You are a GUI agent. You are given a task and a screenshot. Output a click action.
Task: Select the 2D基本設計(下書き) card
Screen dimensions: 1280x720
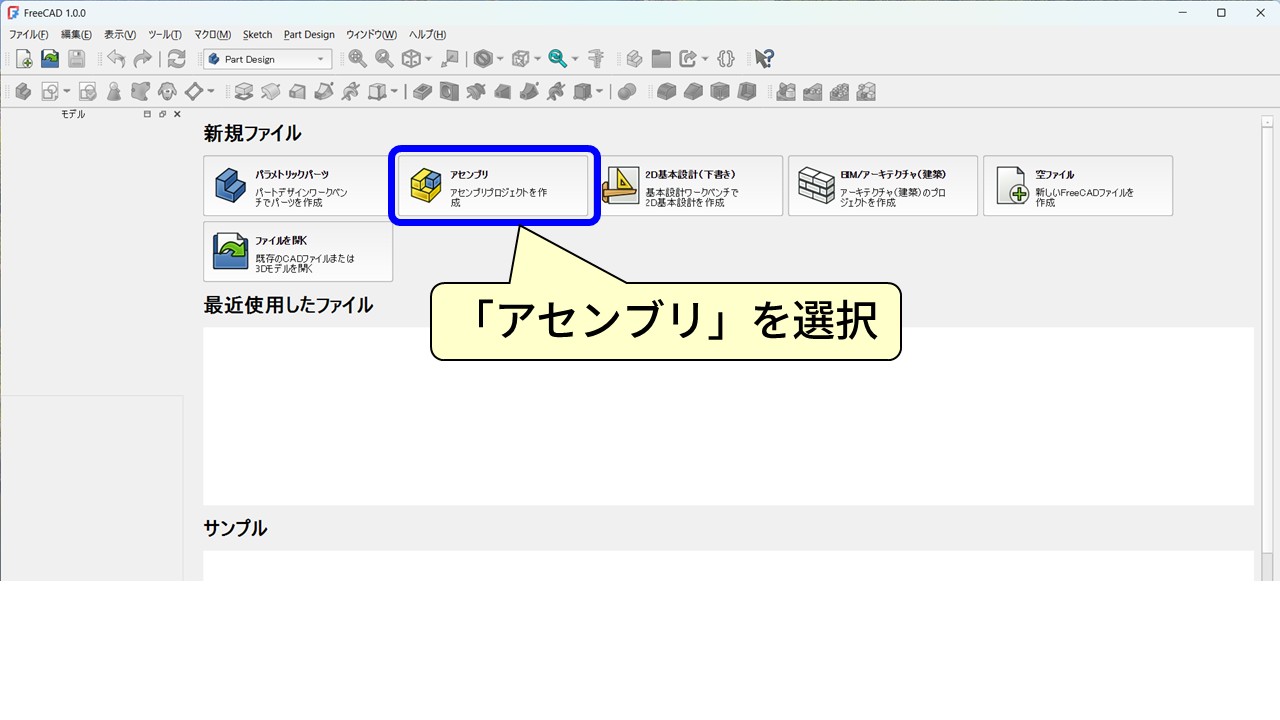click(x=688, y=186)
